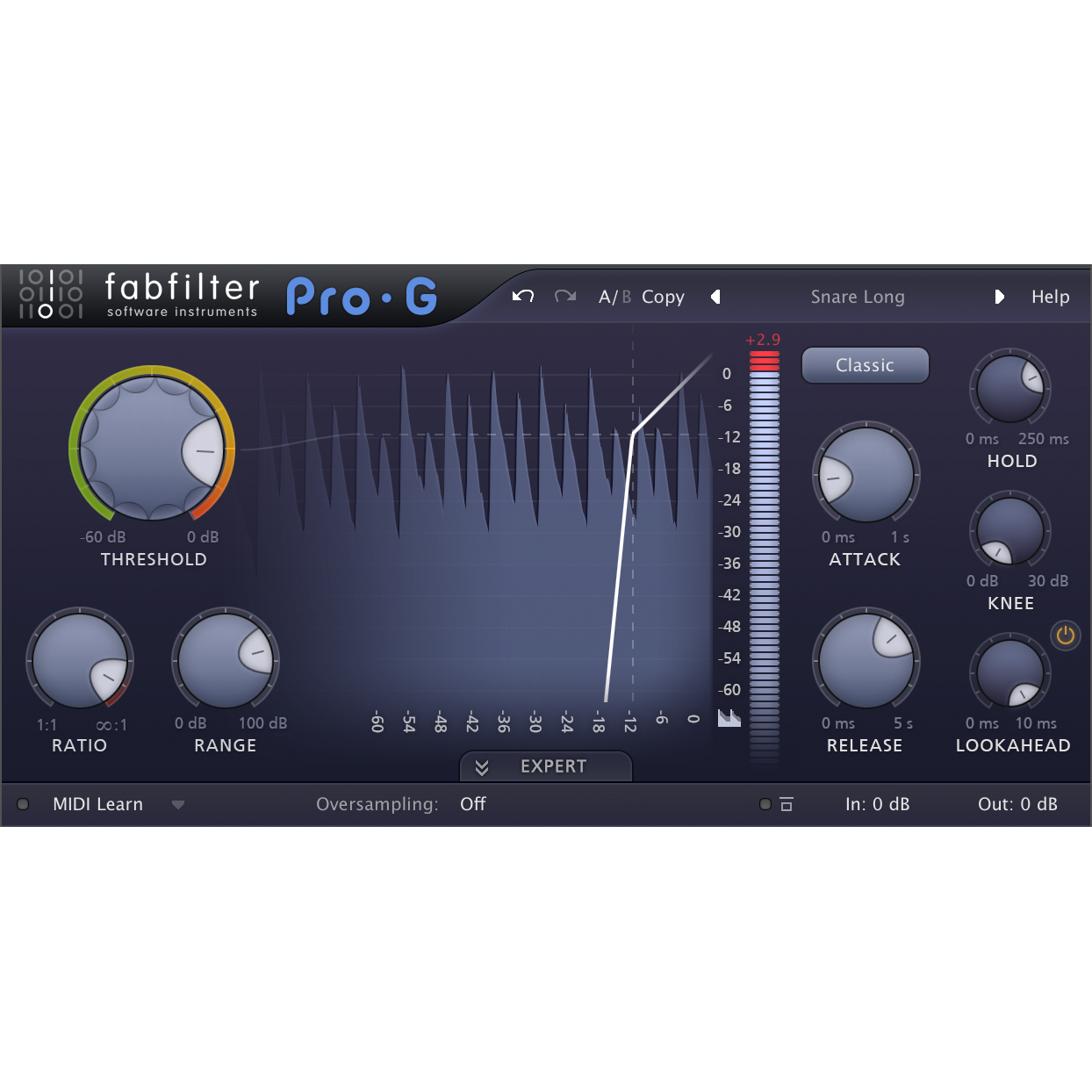Click the redo arrow icon
1092x1092 pixels.
click(x=564, y=297)
